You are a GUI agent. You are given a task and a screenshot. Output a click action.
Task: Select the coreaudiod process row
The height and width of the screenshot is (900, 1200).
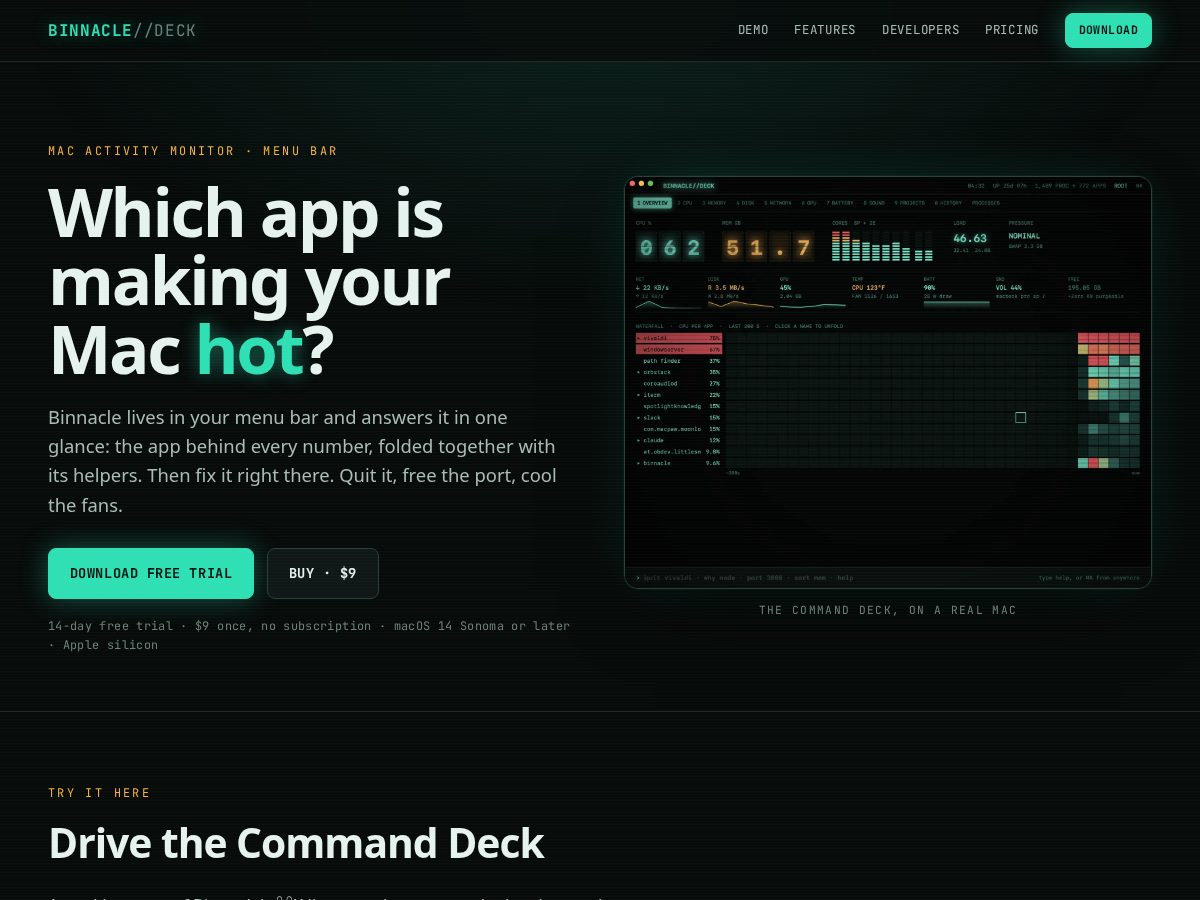679,383
